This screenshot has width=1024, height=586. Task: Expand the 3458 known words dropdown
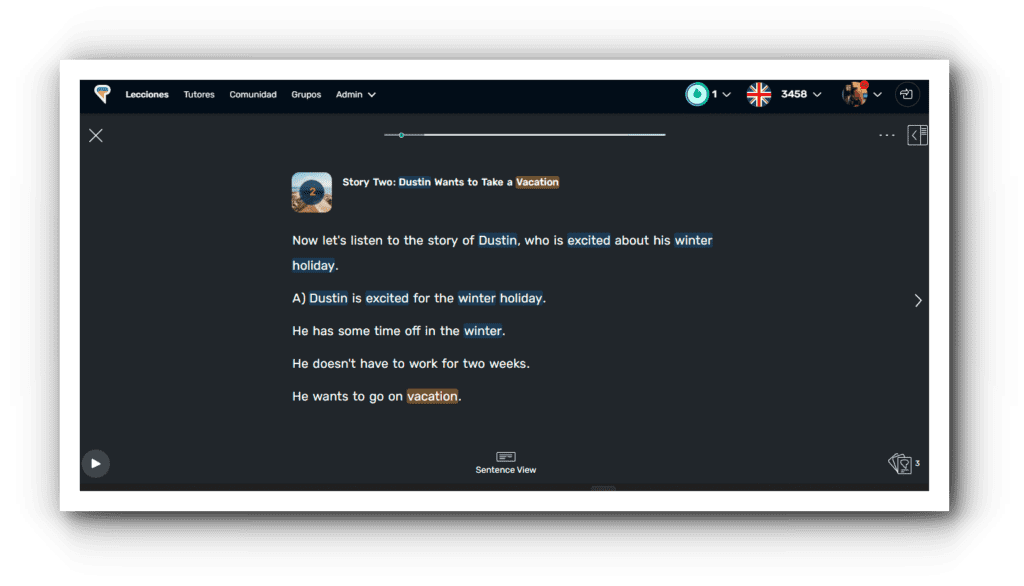801,94
